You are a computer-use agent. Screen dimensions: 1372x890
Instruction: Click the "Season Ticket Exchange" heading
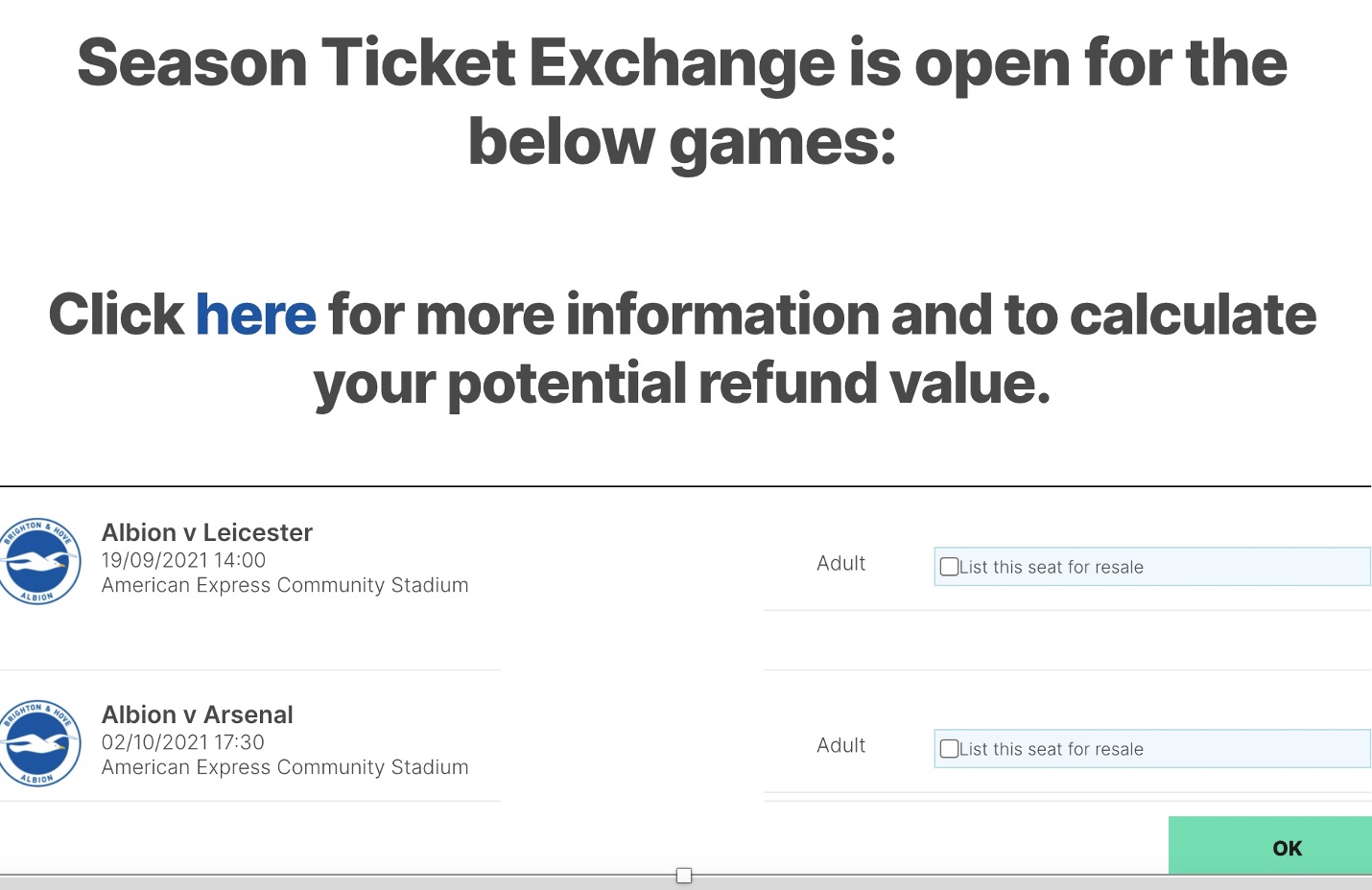pyautogui.click(x=456, y=63)
